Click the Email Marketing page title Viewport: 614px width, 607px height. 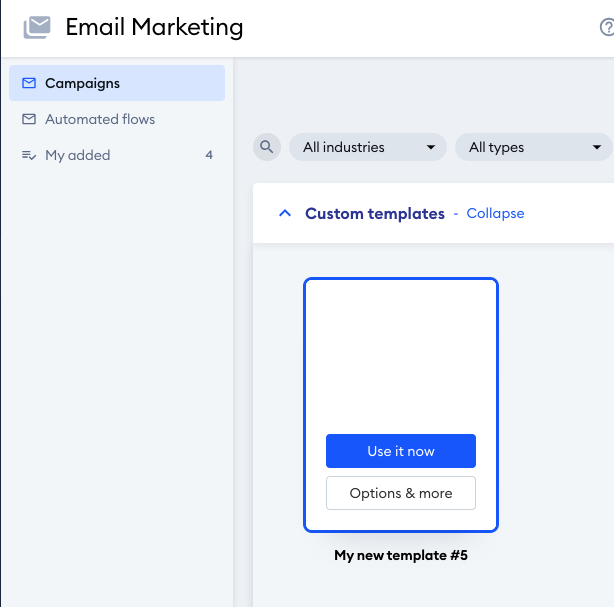point(154,27)
